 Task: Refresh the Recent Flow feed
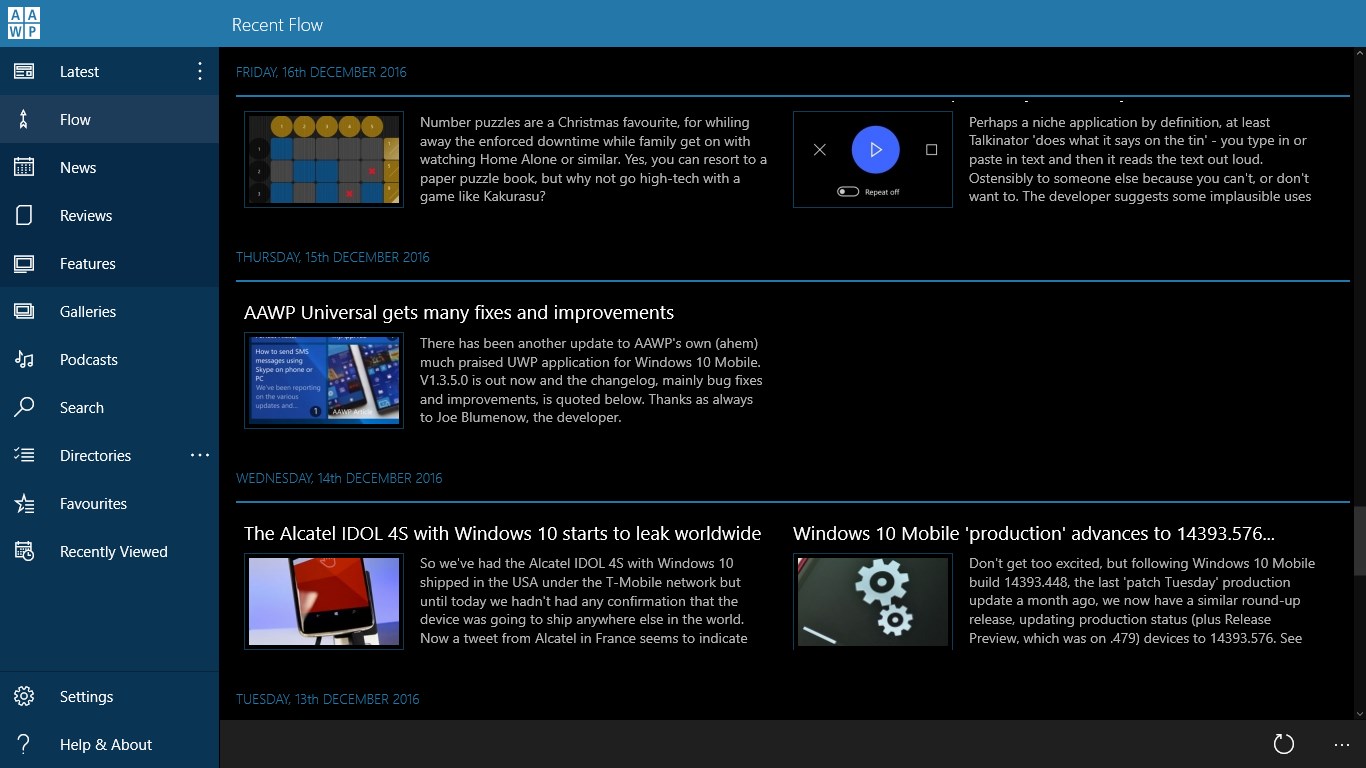point(1284,744)
